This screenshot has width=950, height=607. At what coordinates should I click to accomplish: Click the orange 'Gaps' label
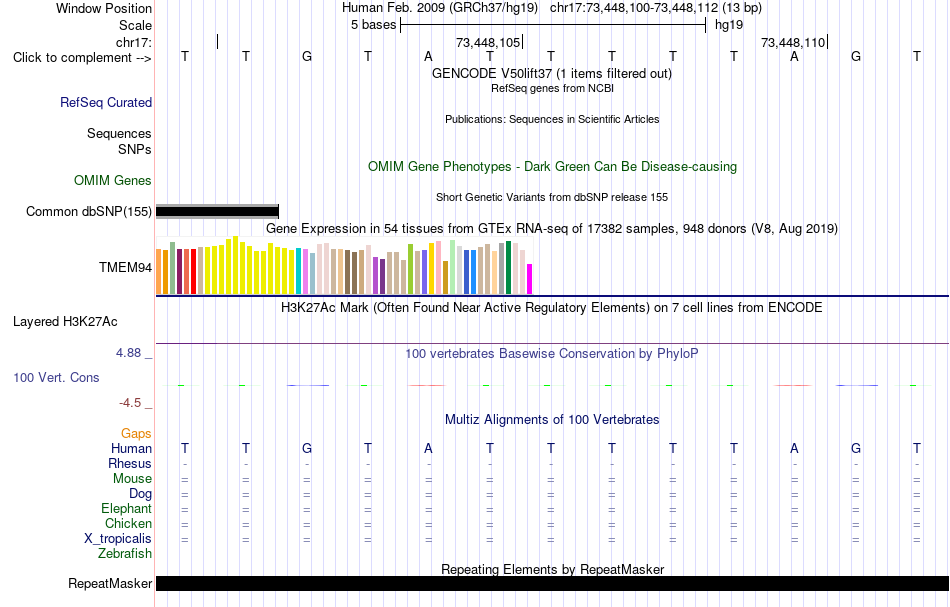coord(136,433)
